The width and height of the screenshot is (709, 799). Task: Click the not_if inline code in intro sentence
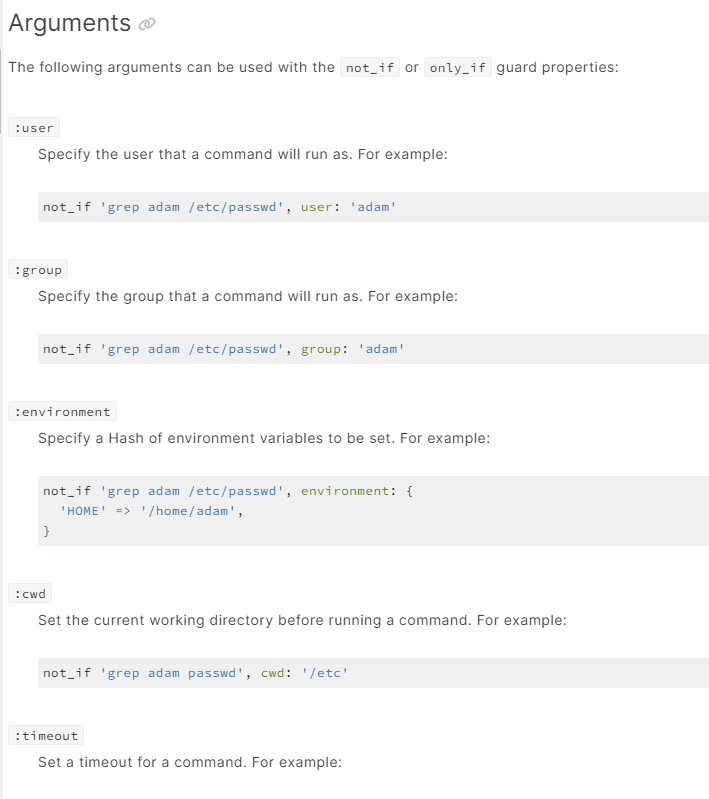(370, 68)
